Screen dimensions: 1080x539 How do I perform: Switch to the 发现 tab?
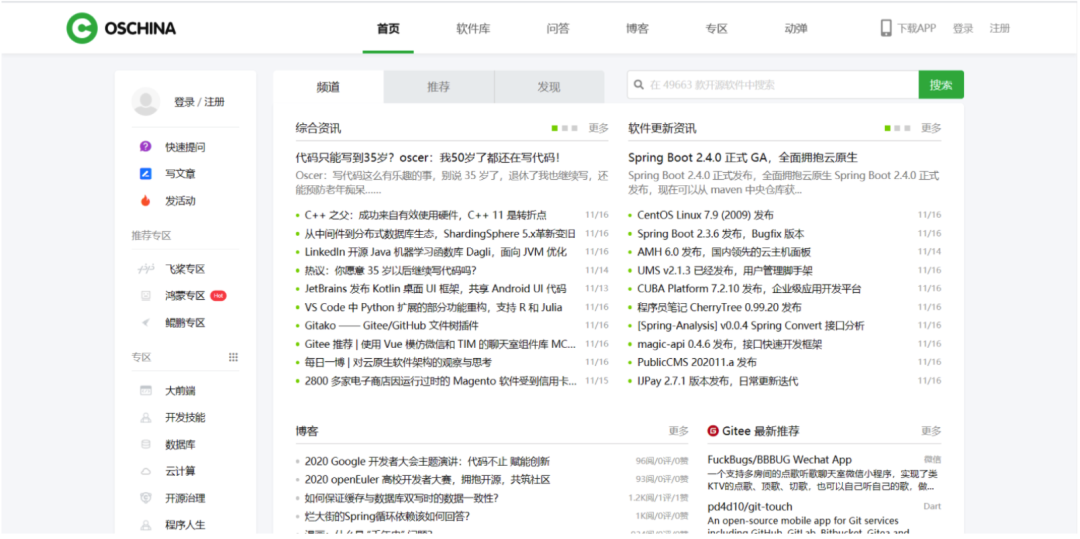(549, 87)
